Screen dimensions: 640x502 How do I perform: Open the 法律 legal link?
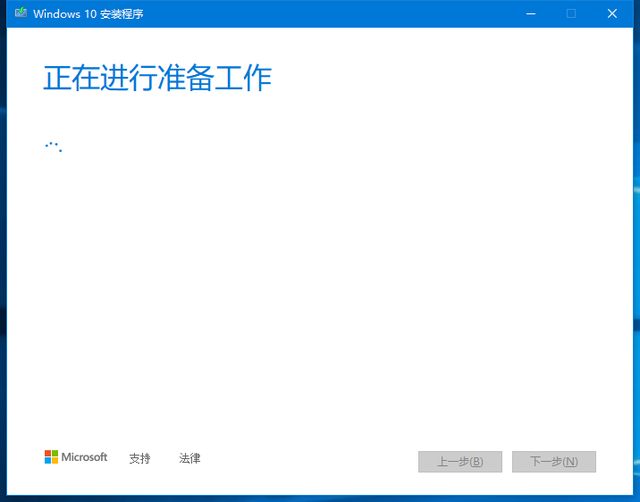(x=190, y=458)
